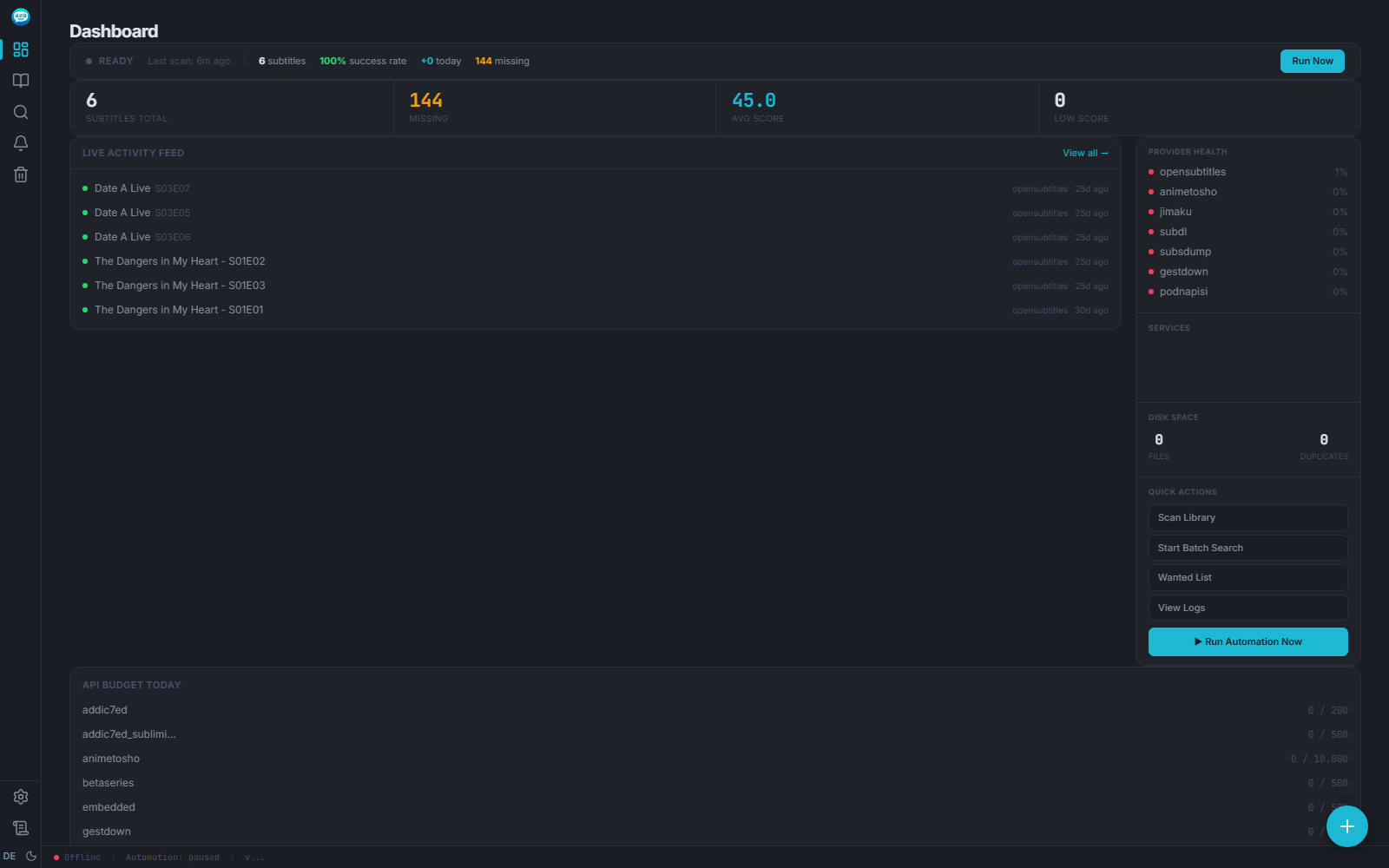
Task: Click the app logo in the sidebar
Action: (21, 16)
